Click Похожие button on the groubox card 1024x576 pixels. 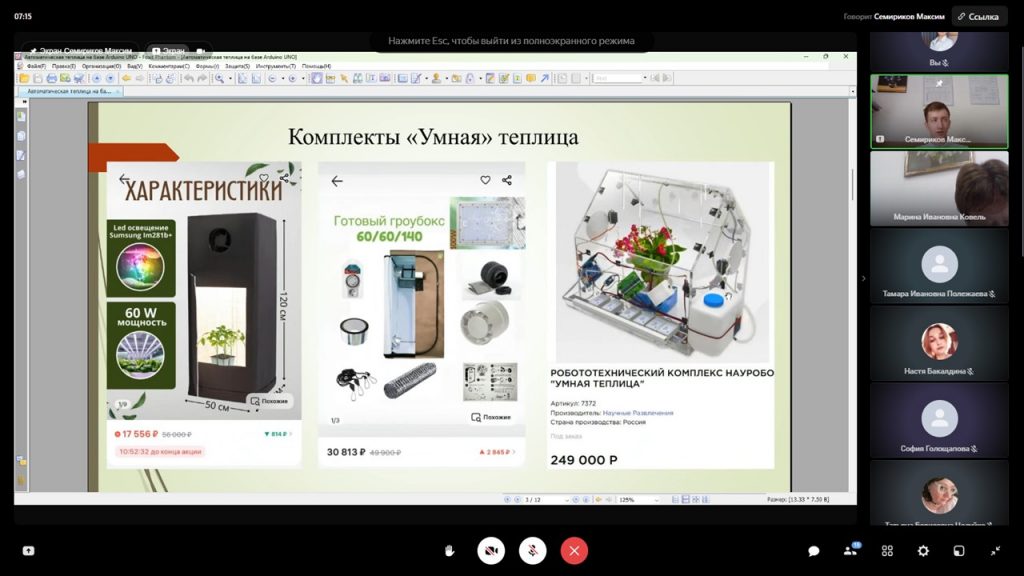pyautogui.click(x=491, y=417)
